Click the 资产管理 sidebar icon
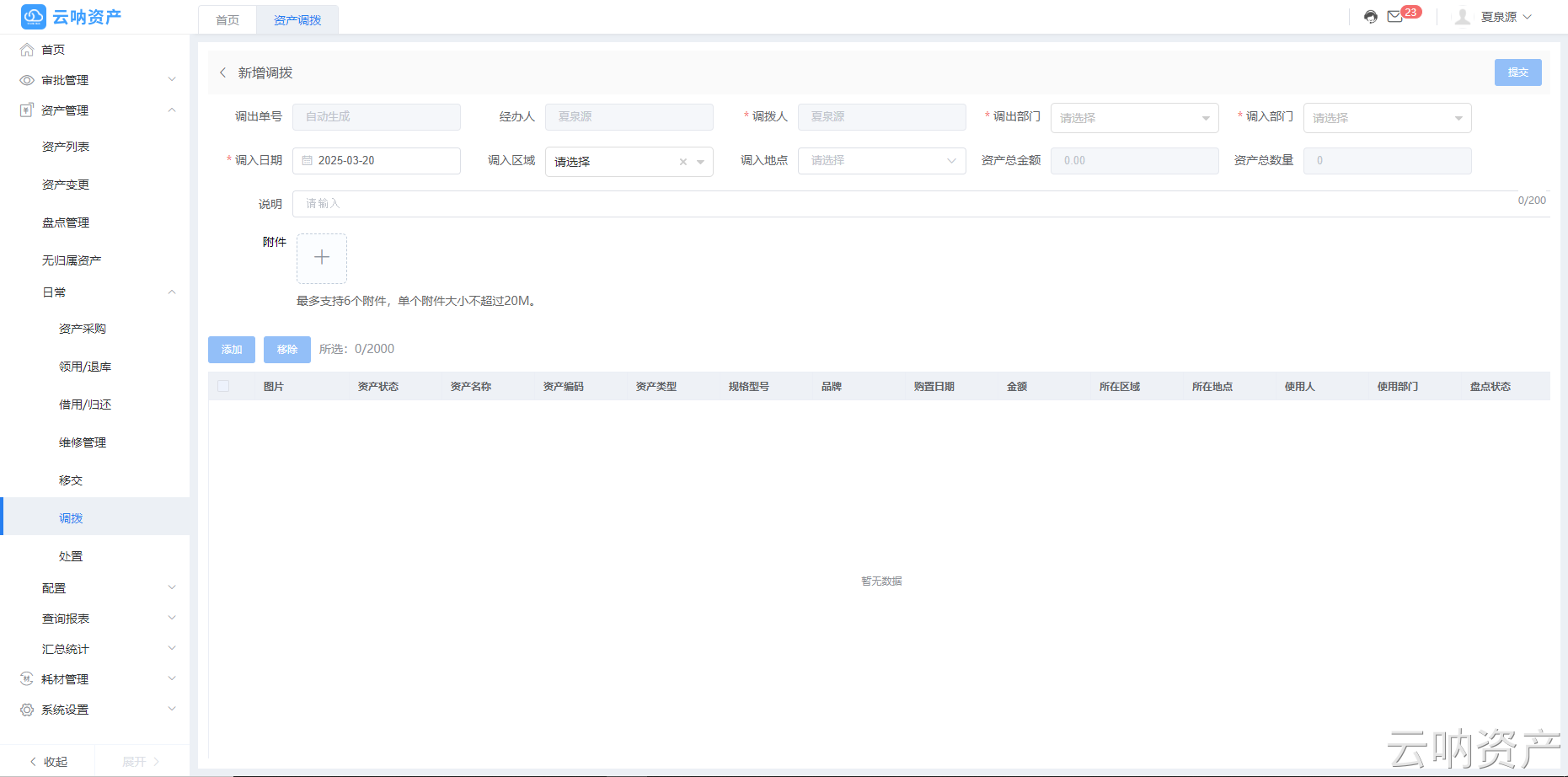This screenshot has height=777, width=1568. pyautogui.click(x=27, y=110)
